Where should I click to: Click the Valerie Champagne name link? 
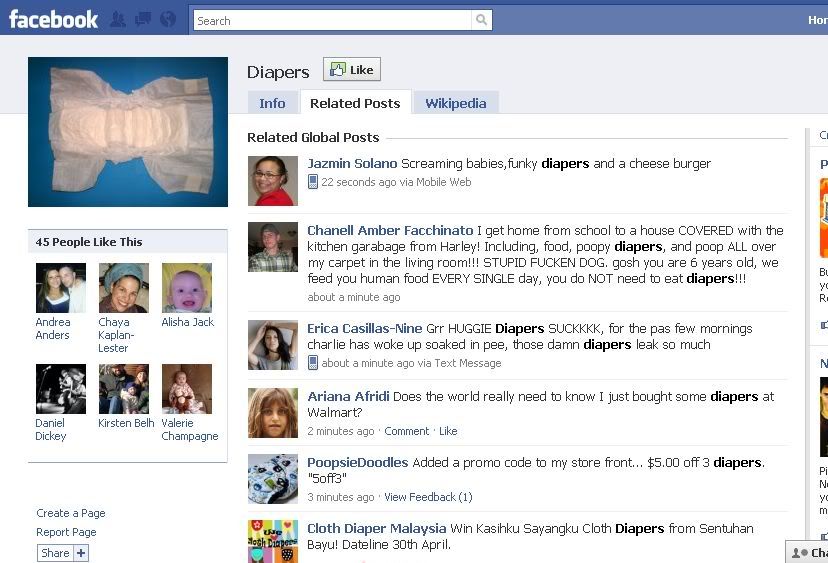190,429
